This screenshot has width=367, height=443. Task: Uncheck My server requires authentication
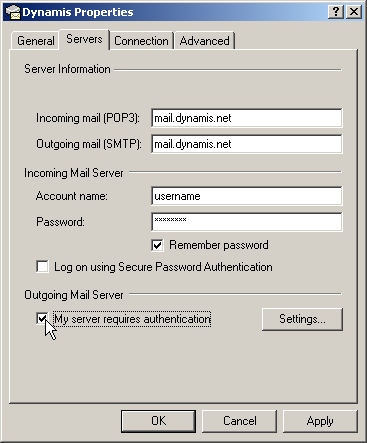42,319
